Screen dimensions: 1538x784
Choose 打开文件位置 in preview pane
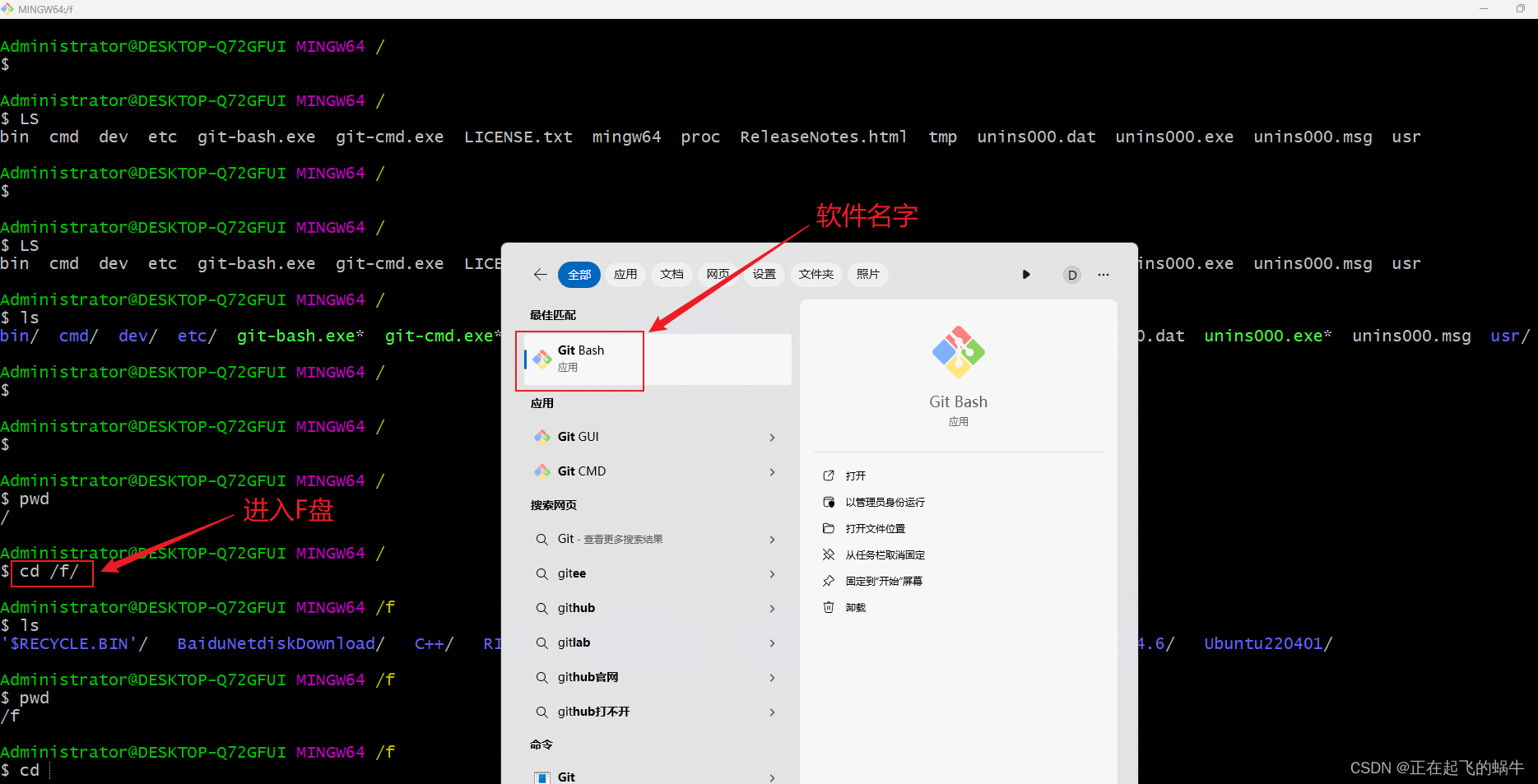pos(875,529)
